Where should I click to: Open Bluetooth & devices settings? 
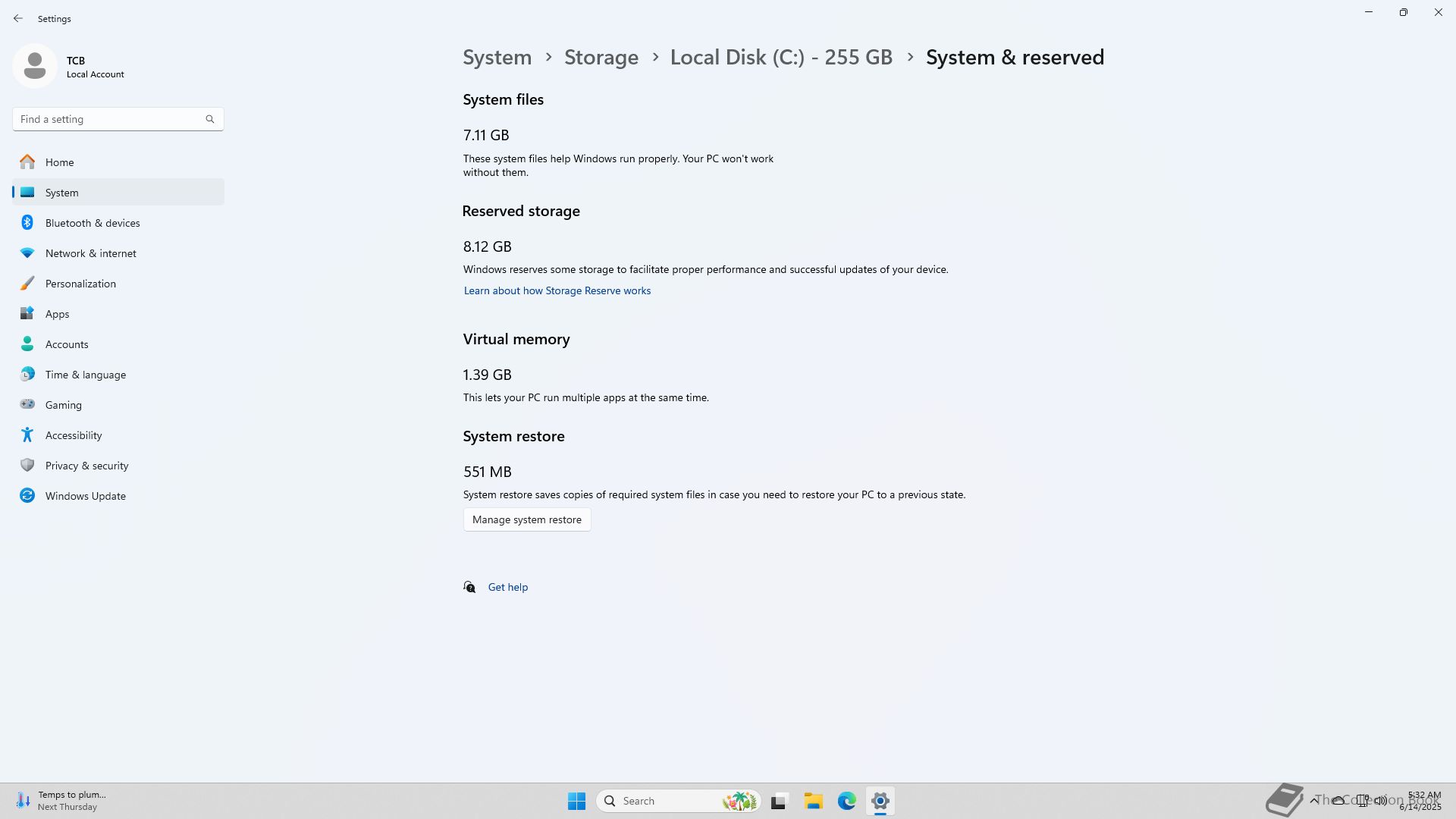point(92,223)
